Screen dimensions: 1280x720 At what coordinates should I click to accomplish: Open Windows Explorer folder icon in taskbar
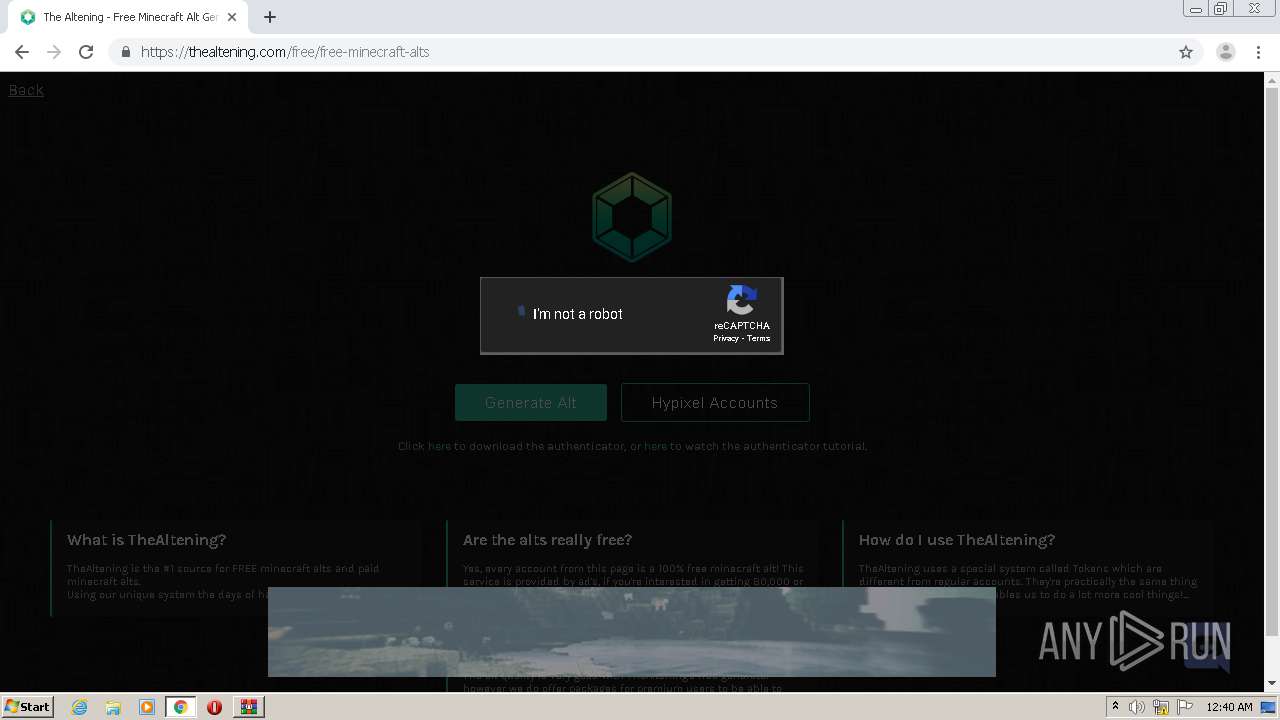(113, 707)
